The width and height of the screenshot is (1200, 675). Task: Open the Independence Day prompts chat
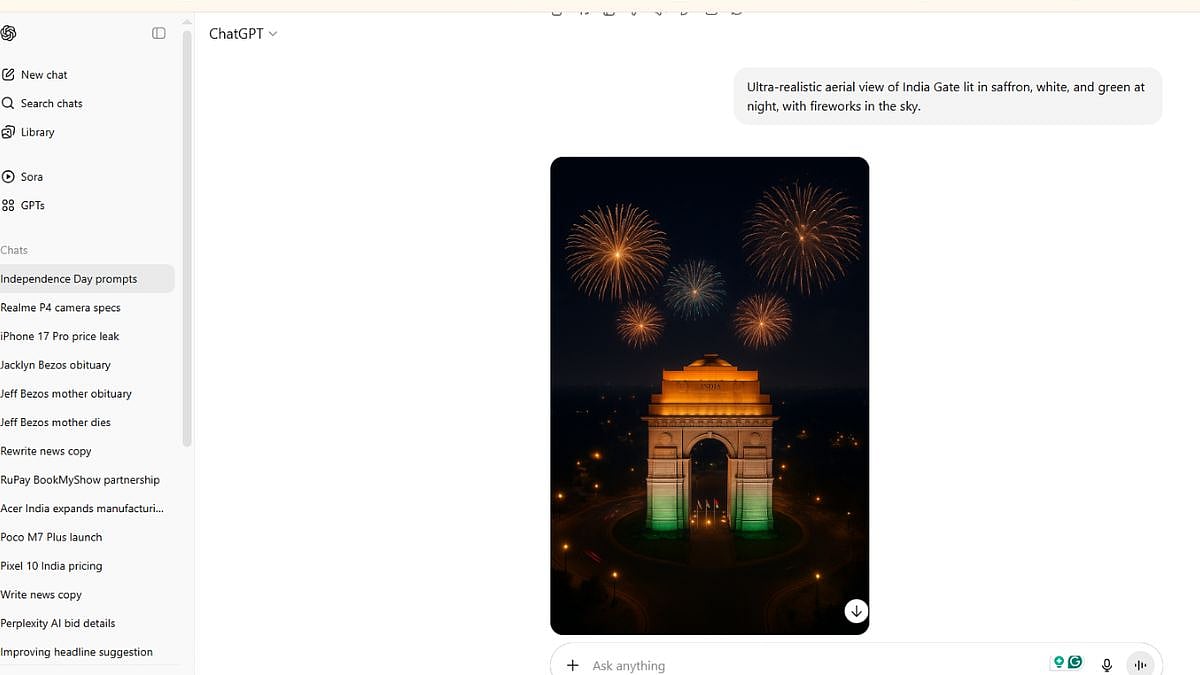69,279
